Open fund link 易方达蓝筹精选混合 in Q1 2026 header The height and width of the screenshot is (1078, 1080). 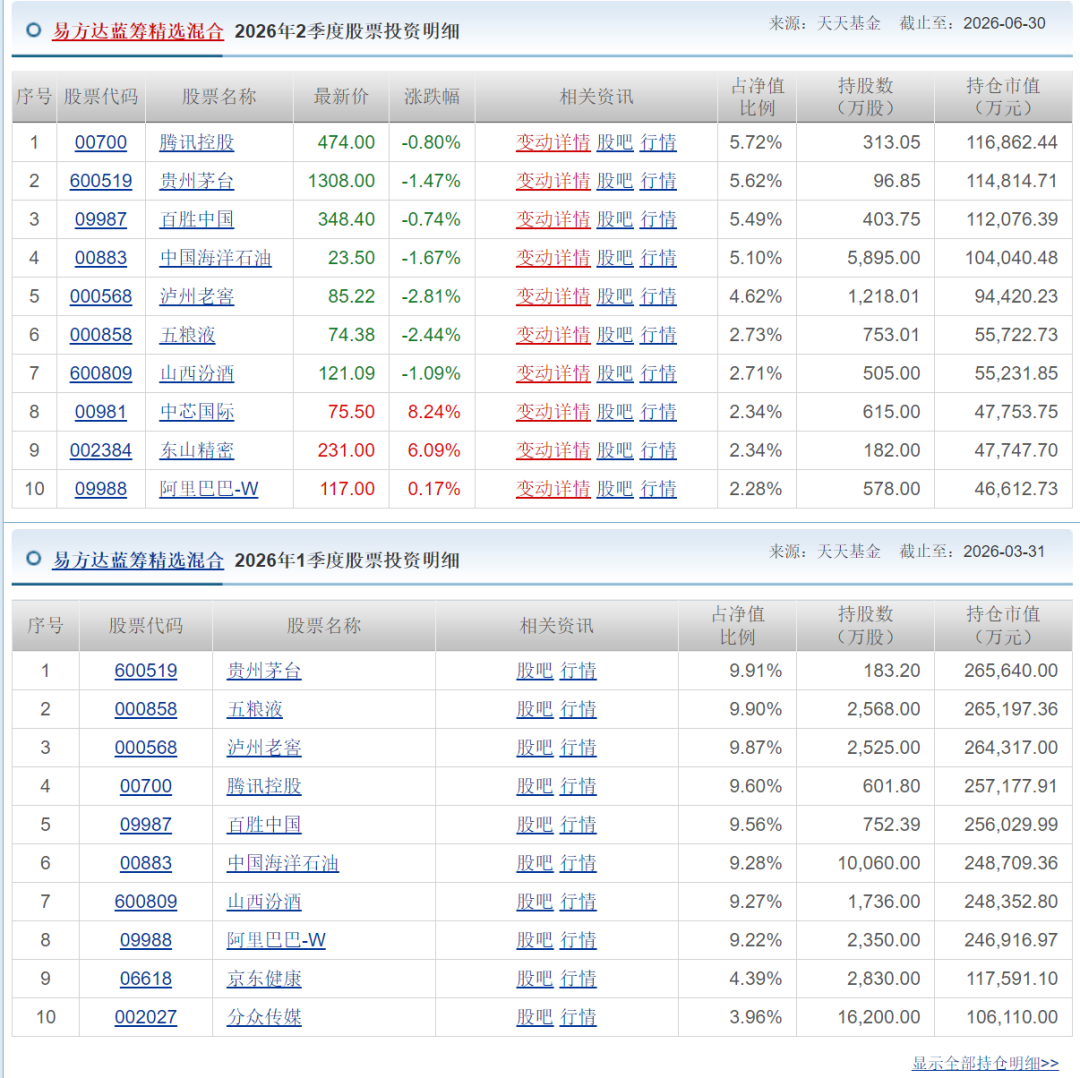pyautogui.click(x=138, y=561)
